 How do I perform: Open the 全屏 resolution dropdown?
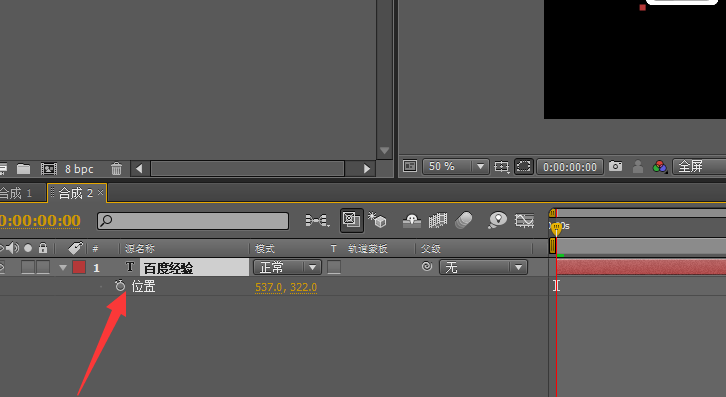click(x=699, y=166)
